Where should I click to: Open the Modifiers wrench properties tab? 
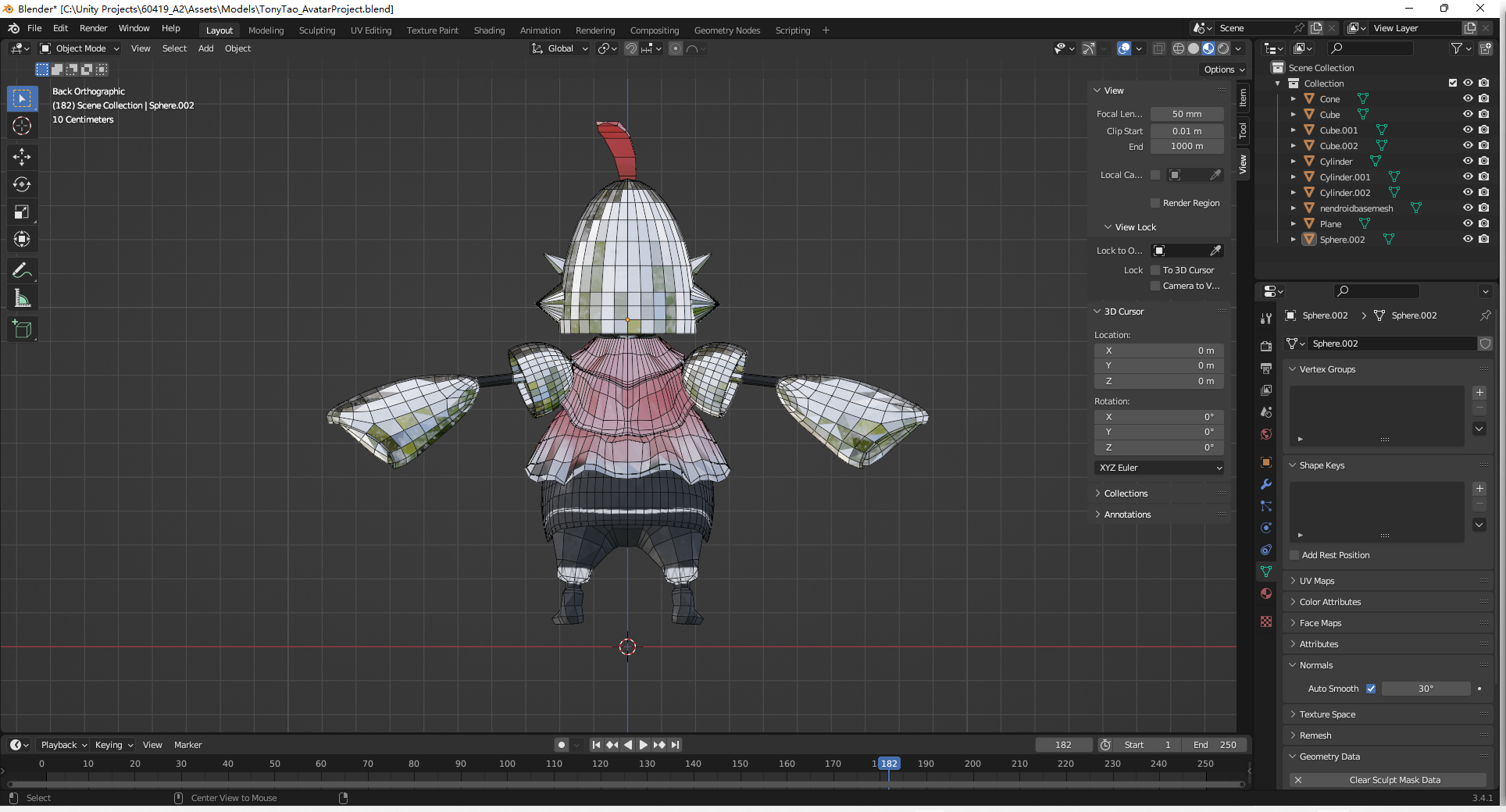pyautogui.click(x=1266, y=484)
